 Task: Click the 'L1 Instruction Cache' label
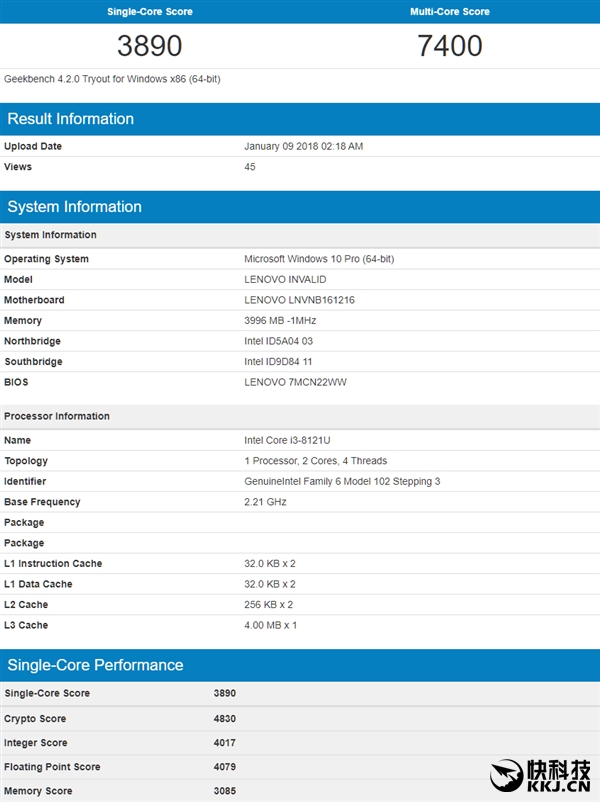pyautogui.click(x=53, y=564)
